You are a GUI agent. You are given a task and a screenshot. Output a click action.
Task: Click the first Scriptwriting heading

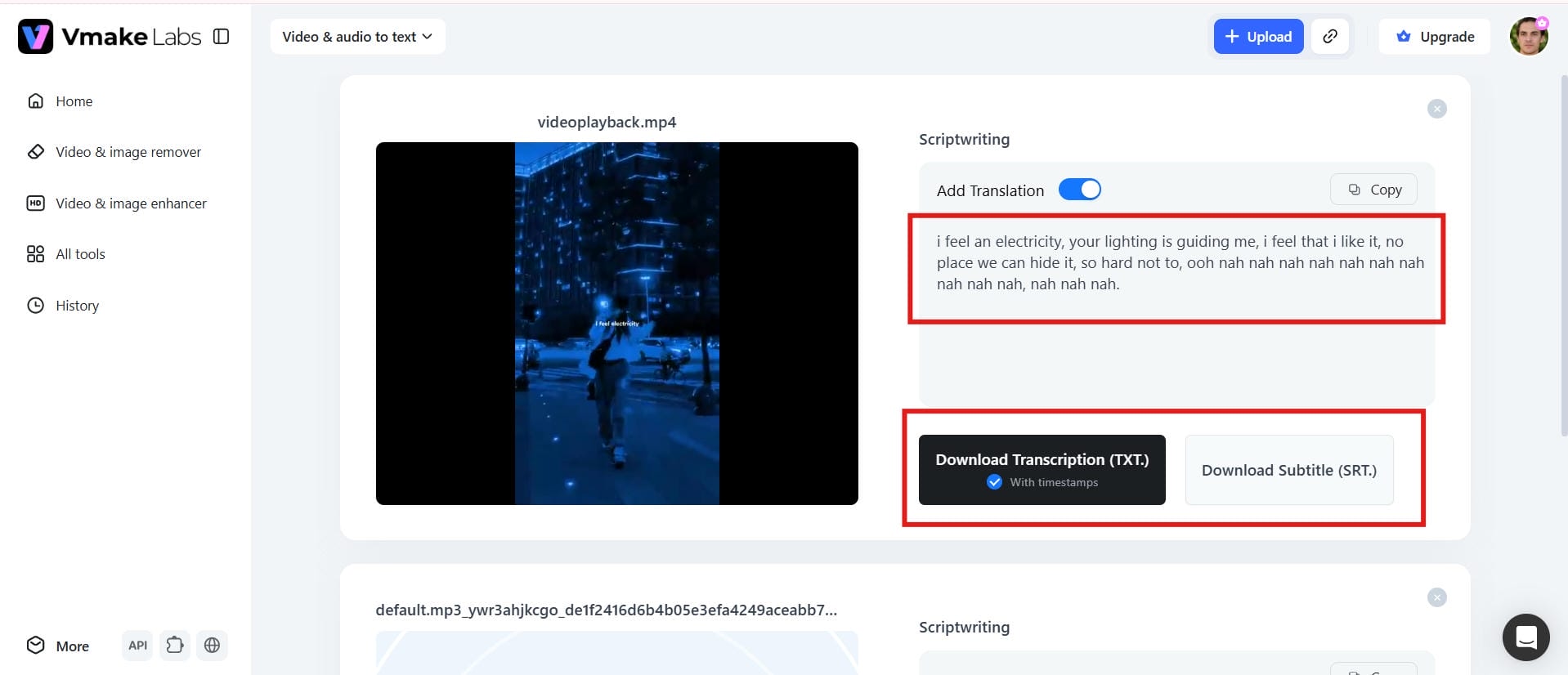964,140
